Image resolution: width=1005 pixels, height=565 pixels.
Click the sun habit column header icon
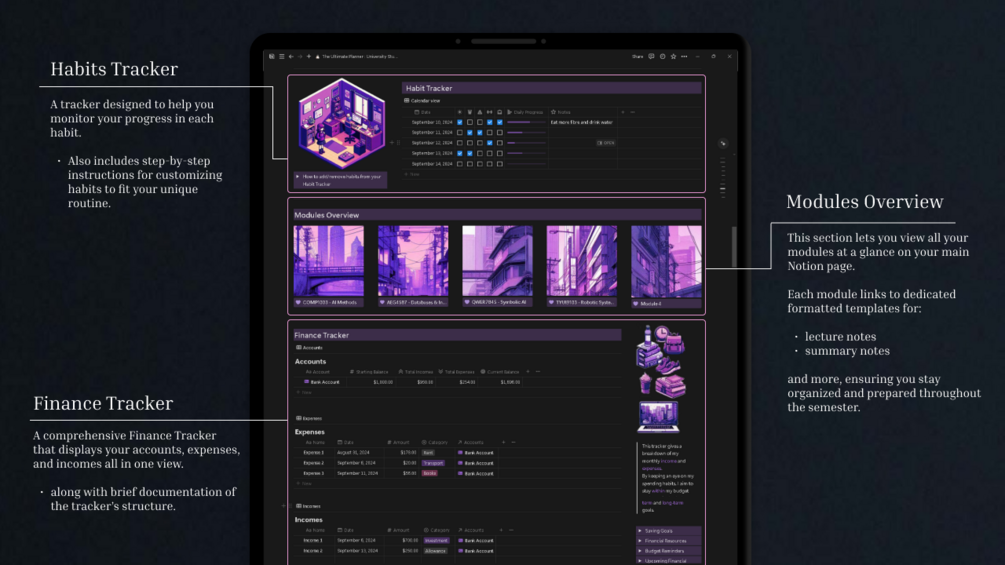460,112
